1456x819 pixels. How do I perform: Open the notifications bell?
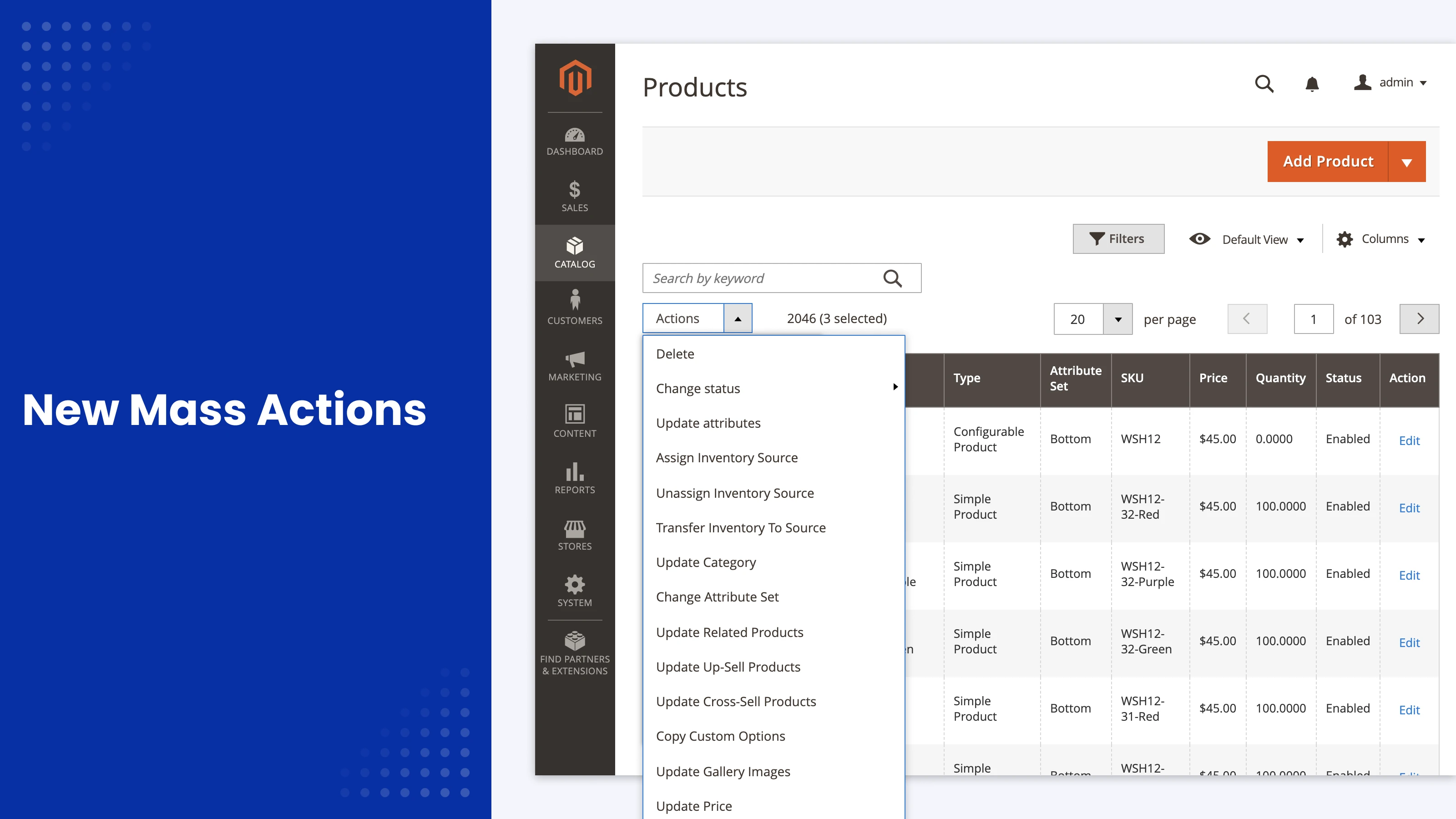coord(1312,84)
